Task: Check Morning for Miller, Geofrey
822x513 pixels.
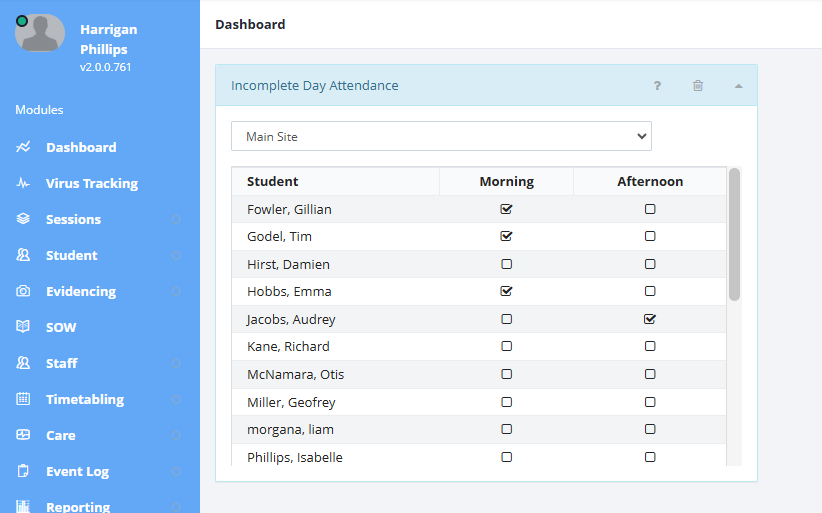Action: [x=506, y=402]
